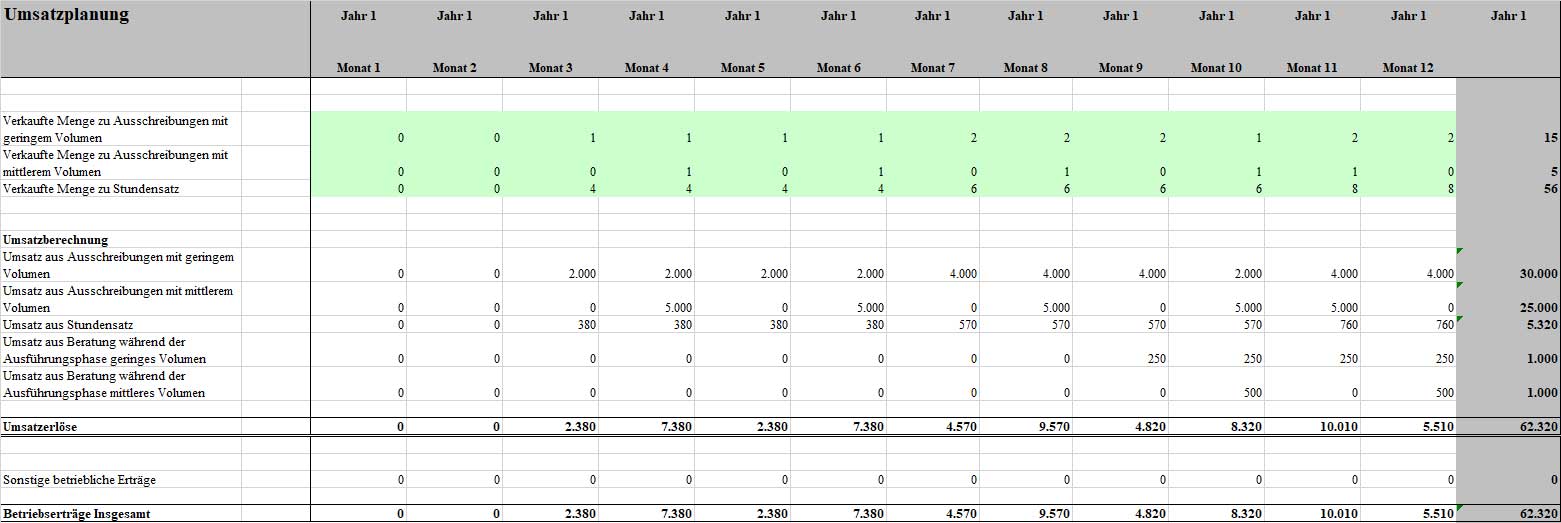Select the Monat 4 header cell
The width and height of the screenshot is (1561, 523).
click(x=646, y=68)
